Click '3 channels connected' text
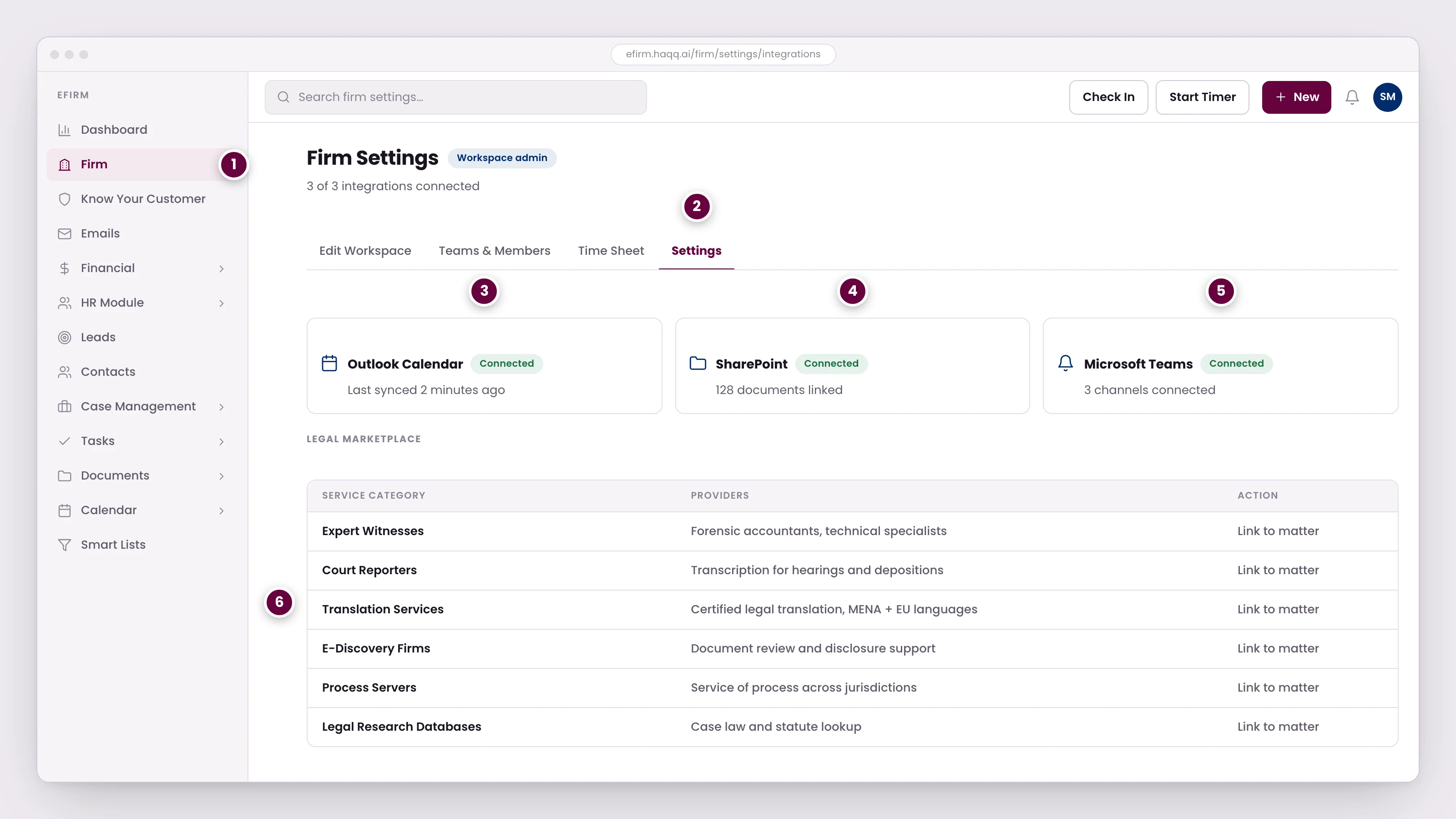Screen dimensions: 1456x819 click(1149, 390)
